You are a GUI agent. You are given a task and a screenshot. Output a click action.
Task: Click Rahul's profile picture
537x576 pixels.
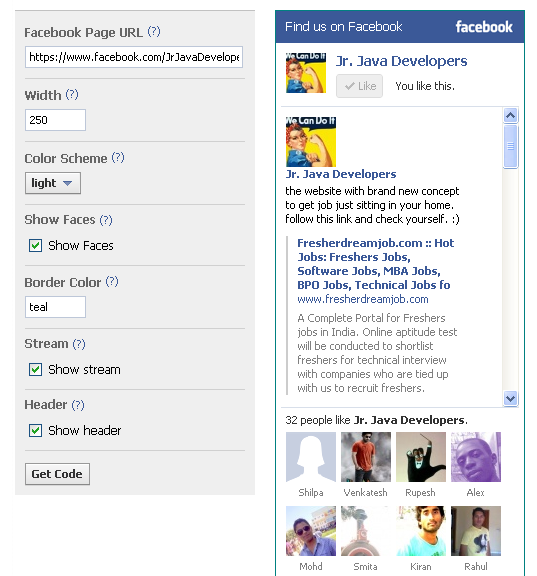tap(476, 531)
